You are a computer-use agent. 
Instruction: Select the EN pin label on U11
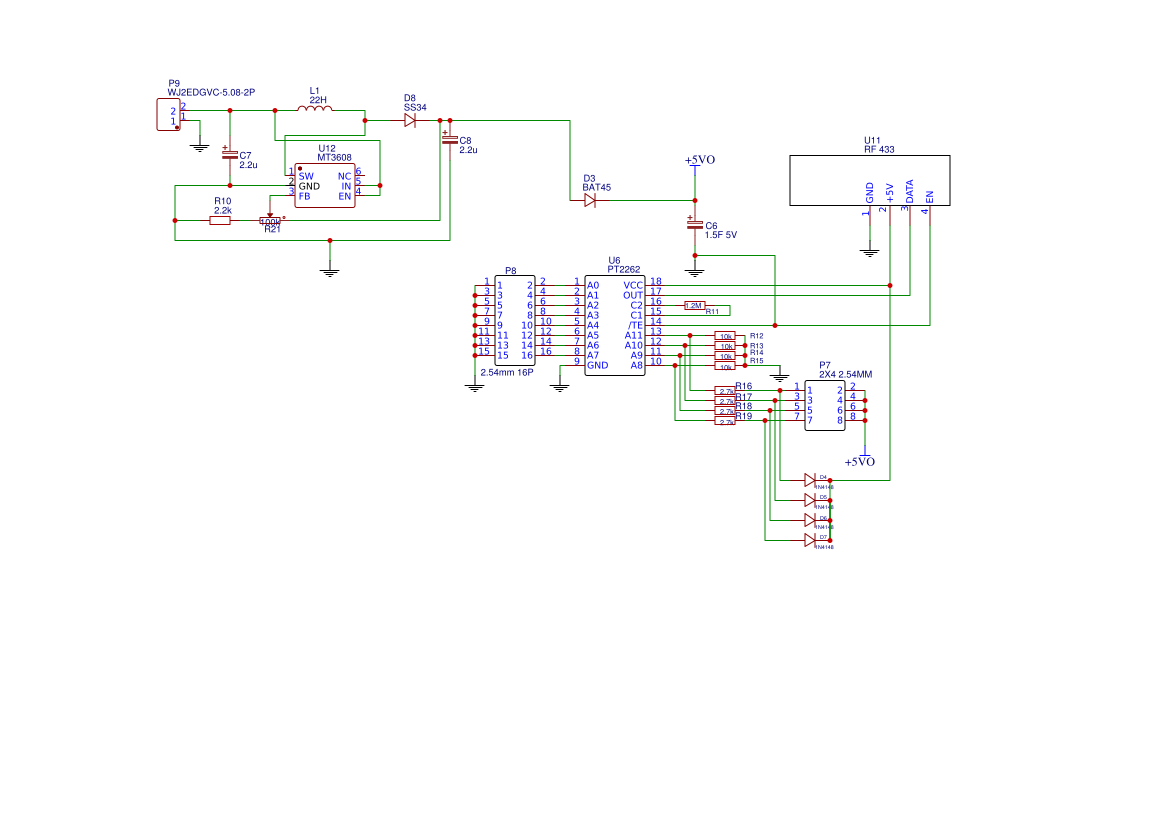pyautogui.click(x=930, y=197)
